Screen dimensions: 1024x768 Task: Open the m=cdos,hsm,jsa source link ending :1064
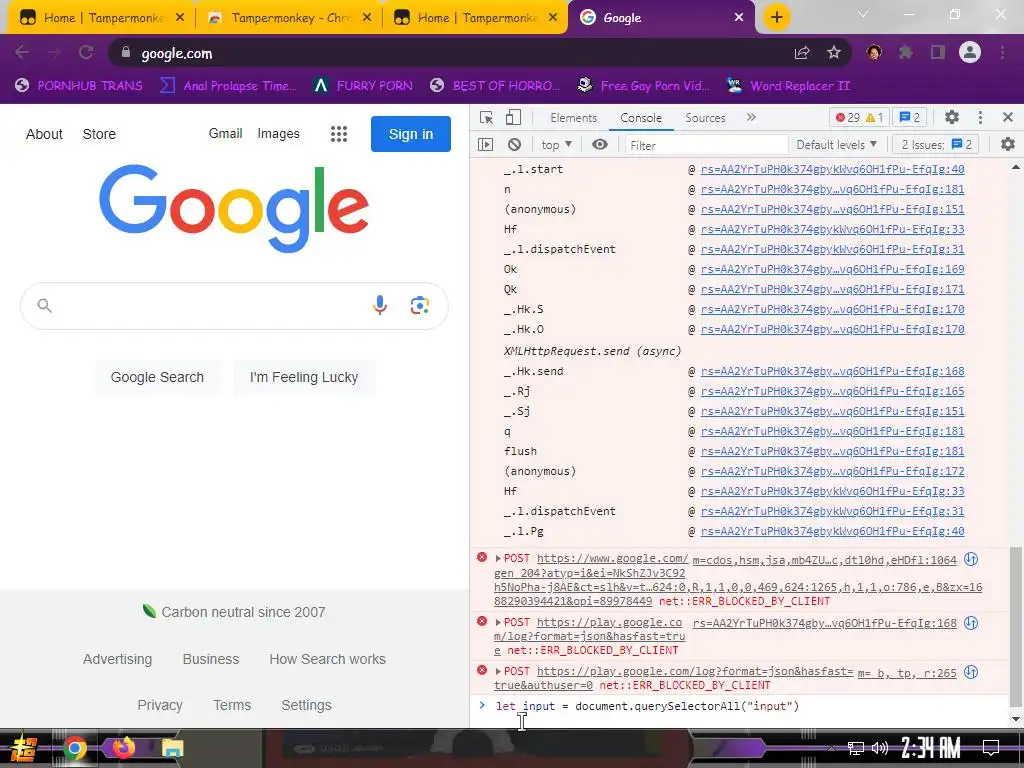(x=824, y=560)
